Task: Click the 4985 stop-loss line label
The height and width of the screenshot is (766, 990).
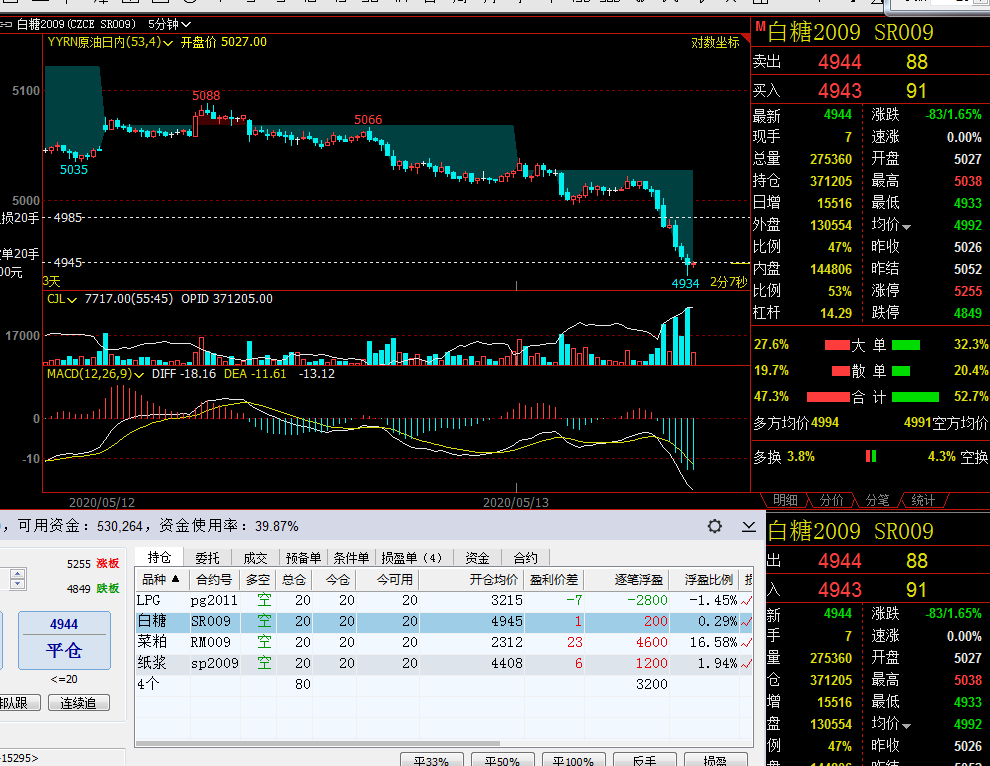Action: [x=68, y=218]
